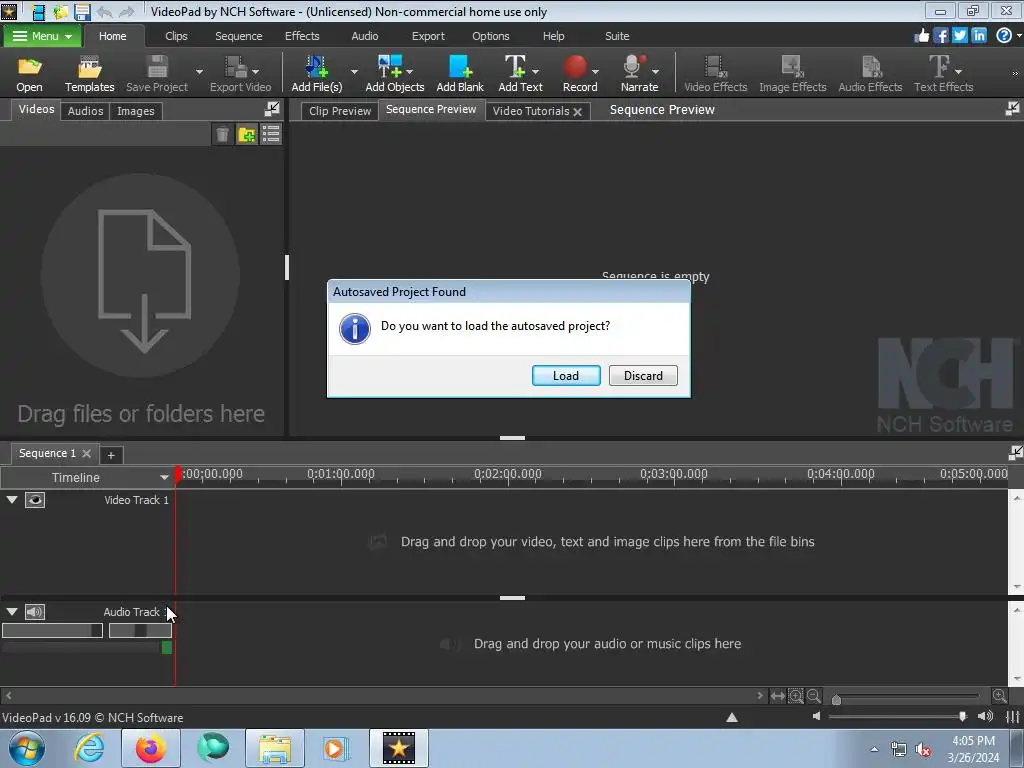This screenshot has height=768, width=1024.
Task: Click the timeline zoom out magnifier
Action: (814, 696)
